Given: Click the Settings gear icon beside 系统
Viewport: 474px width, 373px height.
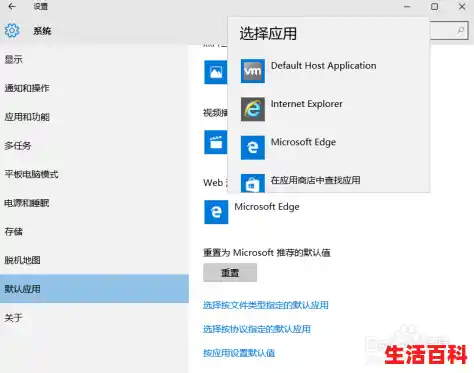Looking at the screenshot, I should pos(12,31).
